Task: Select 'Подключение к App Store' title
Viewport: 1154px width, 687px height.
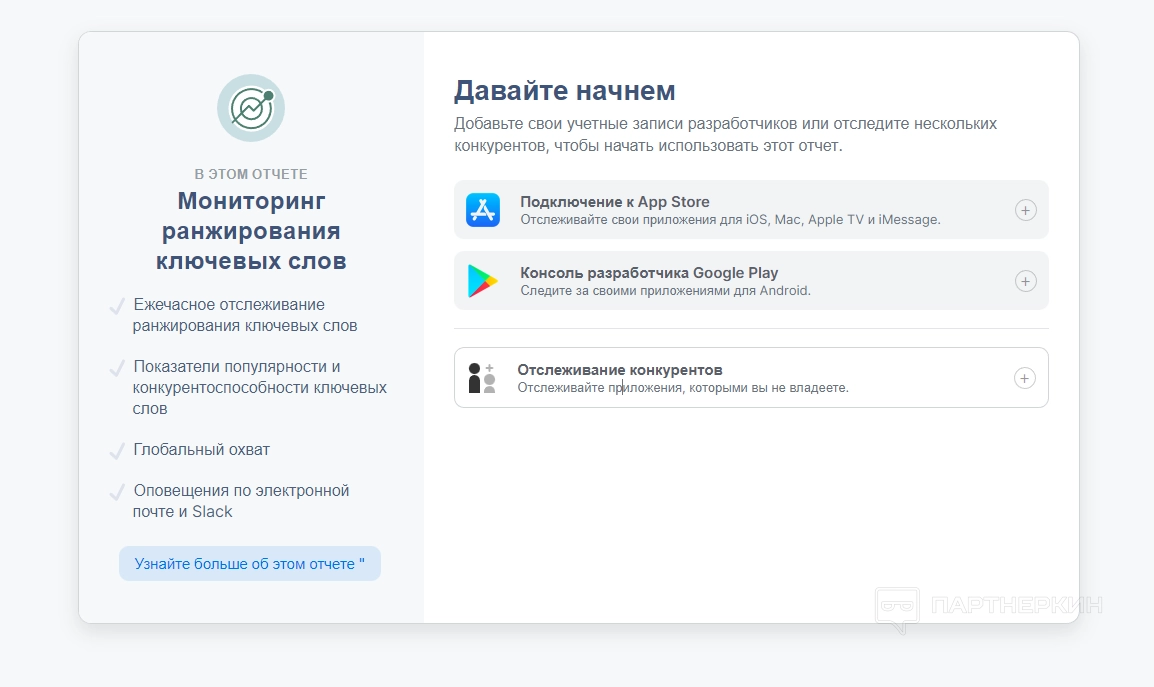Action: [x=615, y=202]
